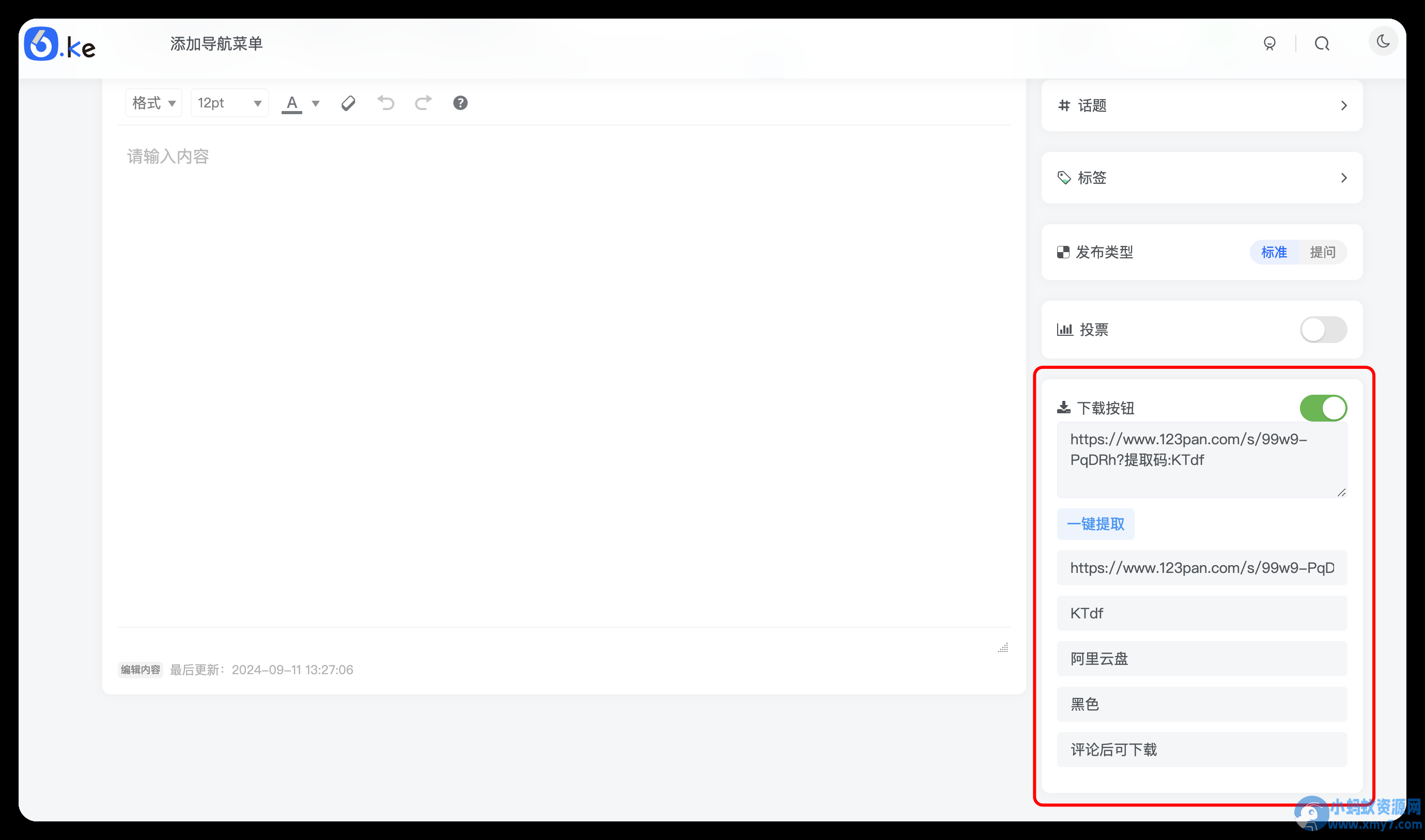Click the 黑色 button color field
1425x840 pixels.
pos(1201,704)
